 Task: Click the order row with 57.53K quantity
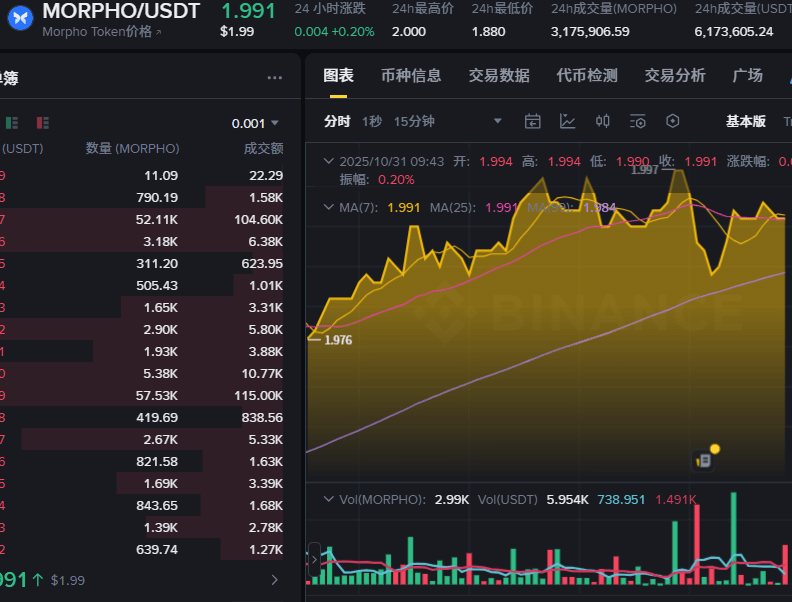(141, 395)
